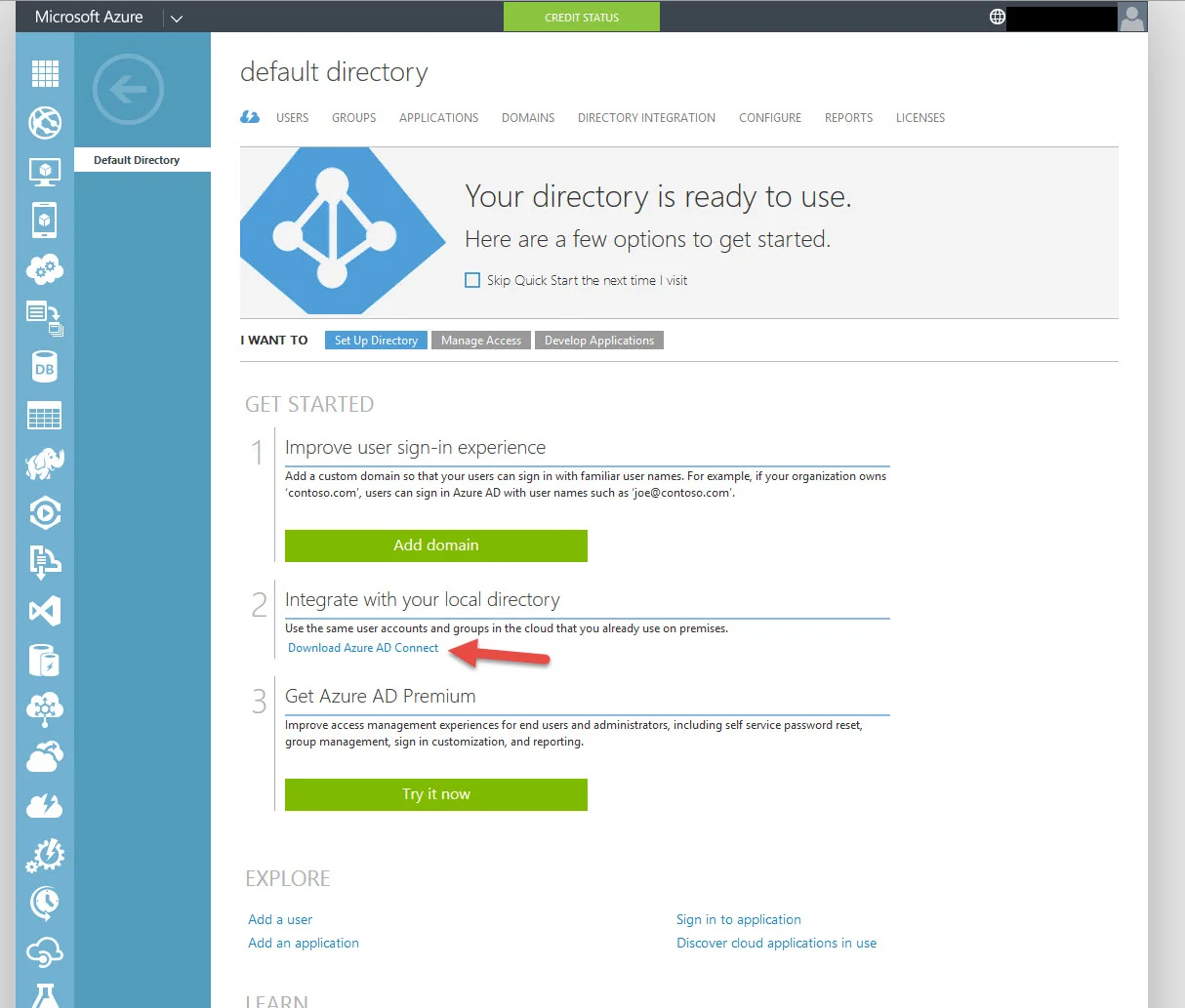Viewport: 1185px width, 1008px height.
Task: Switch to the LICENSES tab
Action: [x=920, y=118]
